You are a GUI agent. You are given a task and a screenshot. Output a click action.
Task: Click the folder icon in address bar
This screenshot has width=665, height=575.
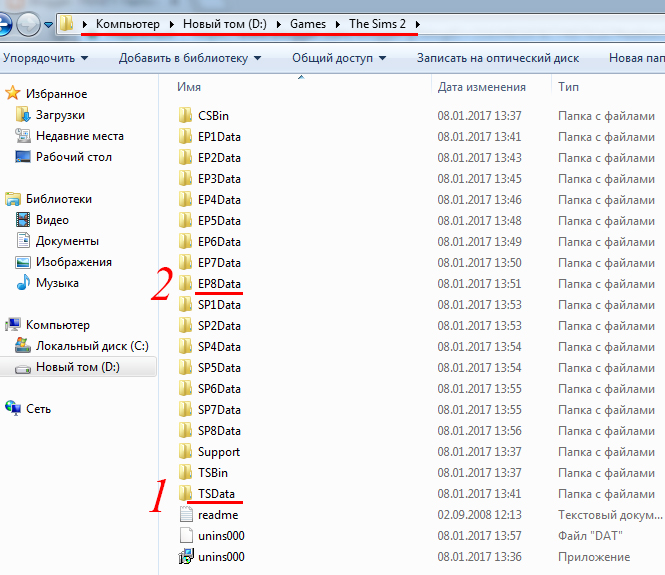[67, 24]
